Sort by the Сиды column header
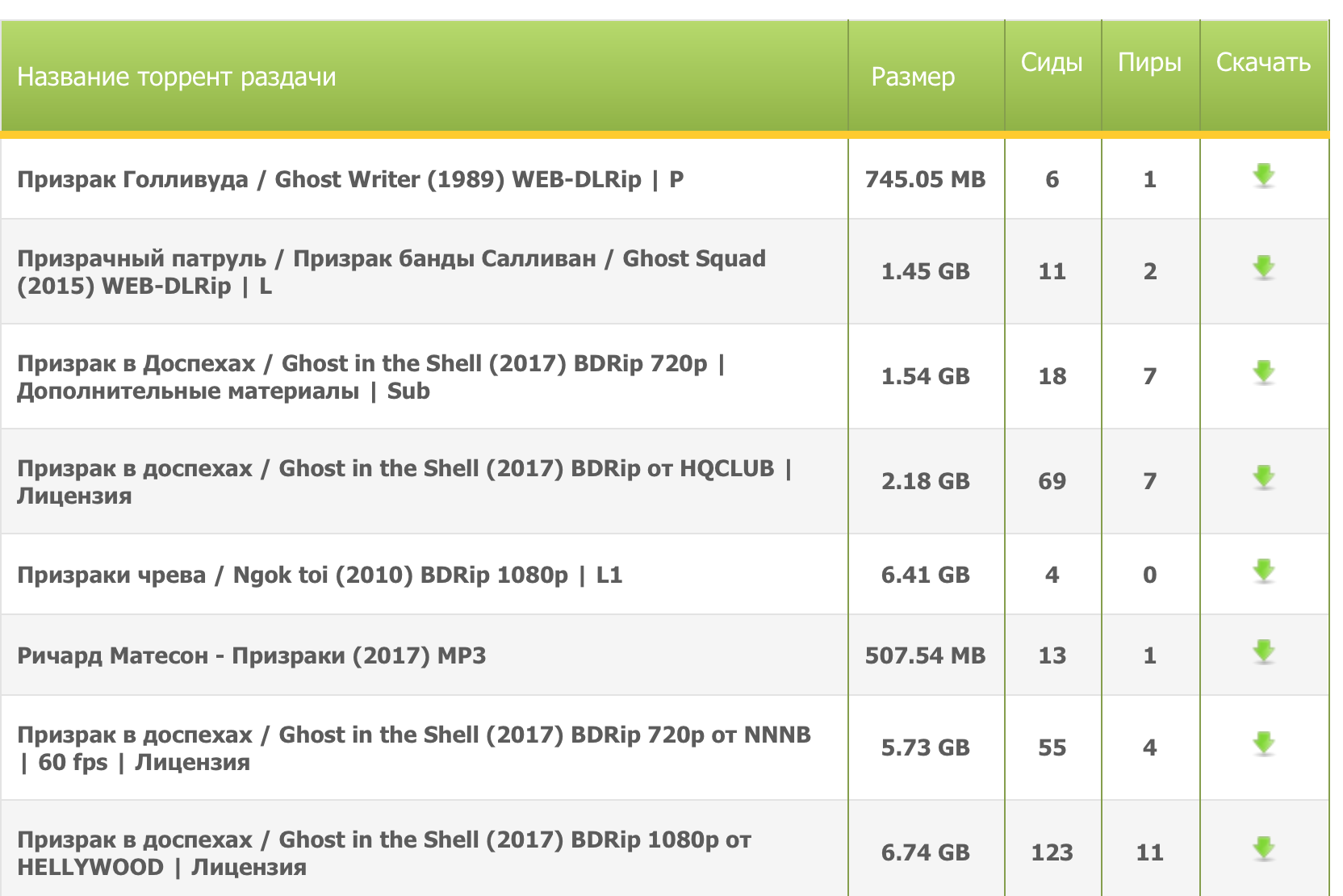This screenshot has width=1343, height=896. pos(1052,62)
